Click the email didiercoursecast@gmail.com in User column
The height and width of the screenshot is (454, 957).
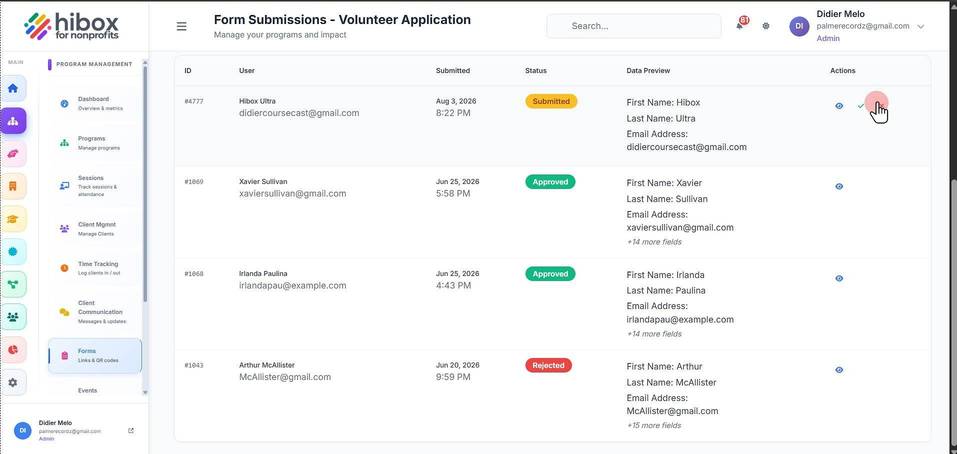coord(299,113)
